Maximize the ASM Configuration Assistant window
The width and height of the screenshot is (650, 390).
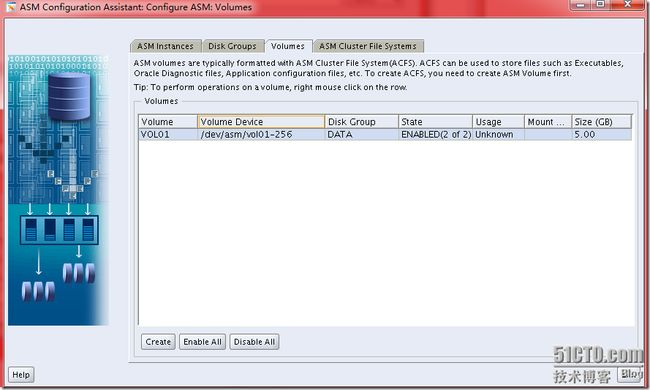pos(600,5)
